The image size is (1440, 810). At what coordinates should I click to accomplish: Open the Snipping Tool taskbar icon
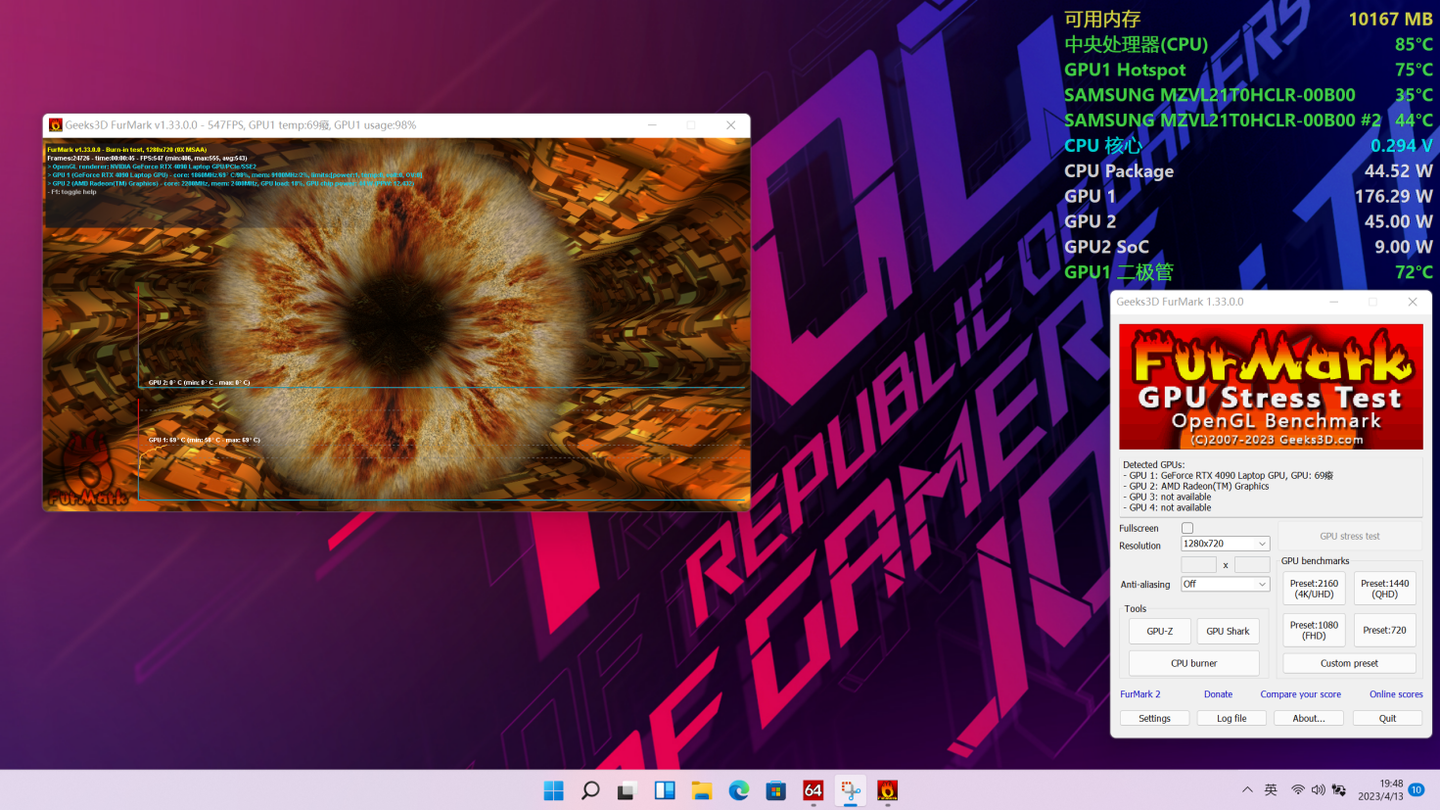tap(850, 791)
